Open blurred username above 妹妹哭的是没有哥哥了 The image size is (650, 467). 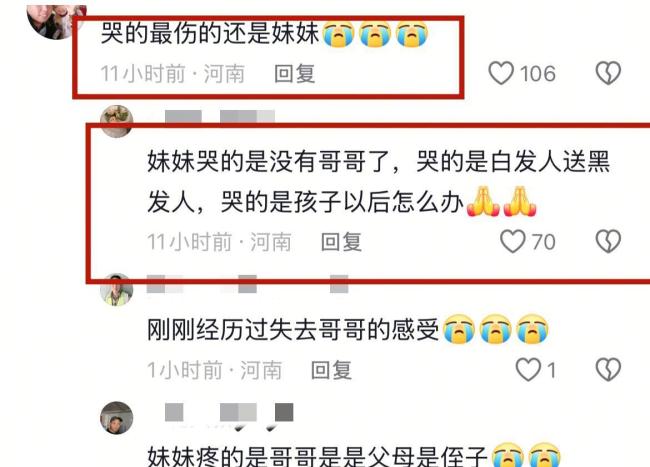[220, 117]
